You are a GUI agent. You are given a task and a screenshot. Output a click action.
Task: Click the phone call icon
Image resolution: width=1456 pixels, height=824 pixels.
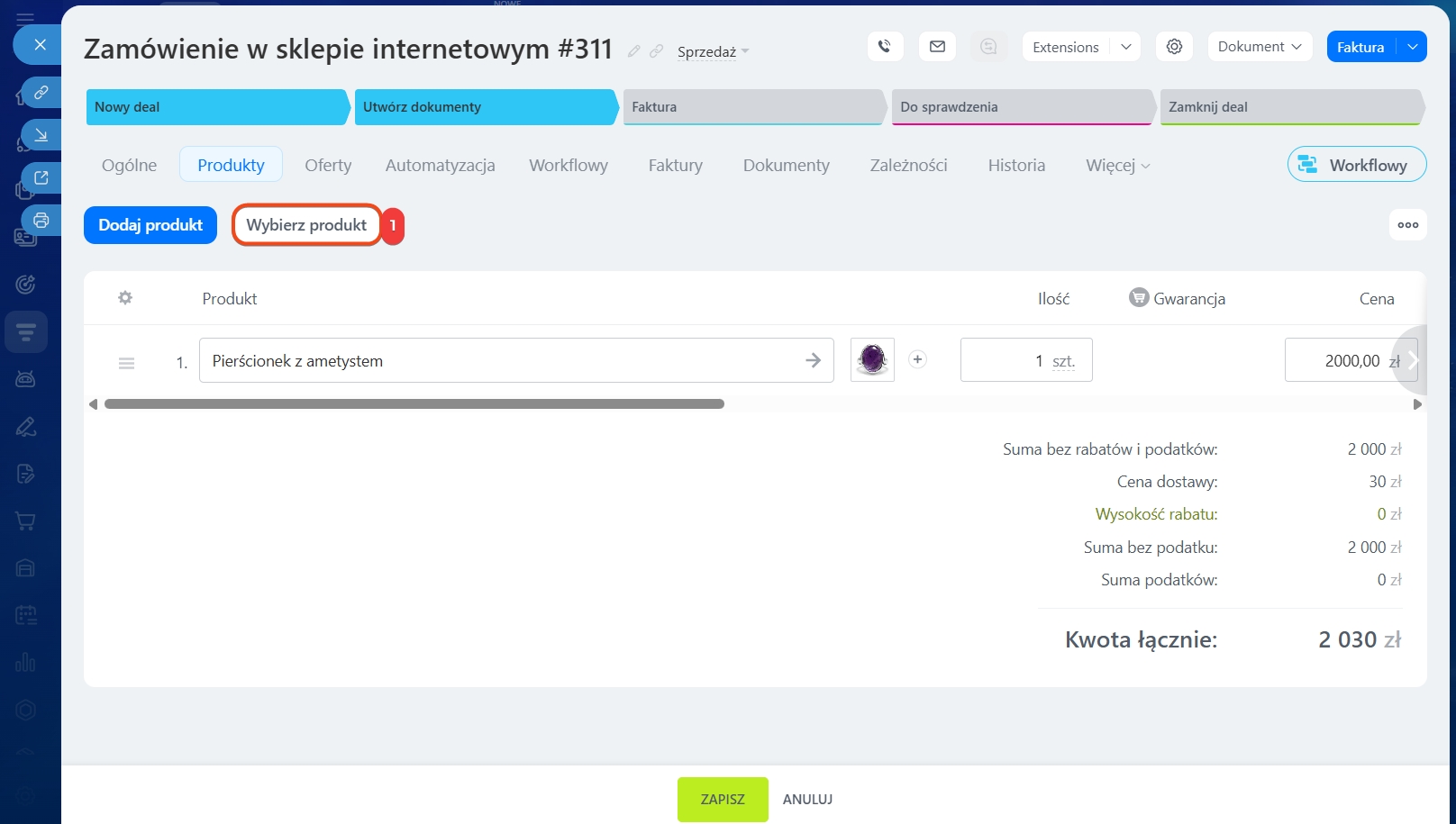point(885,47)
